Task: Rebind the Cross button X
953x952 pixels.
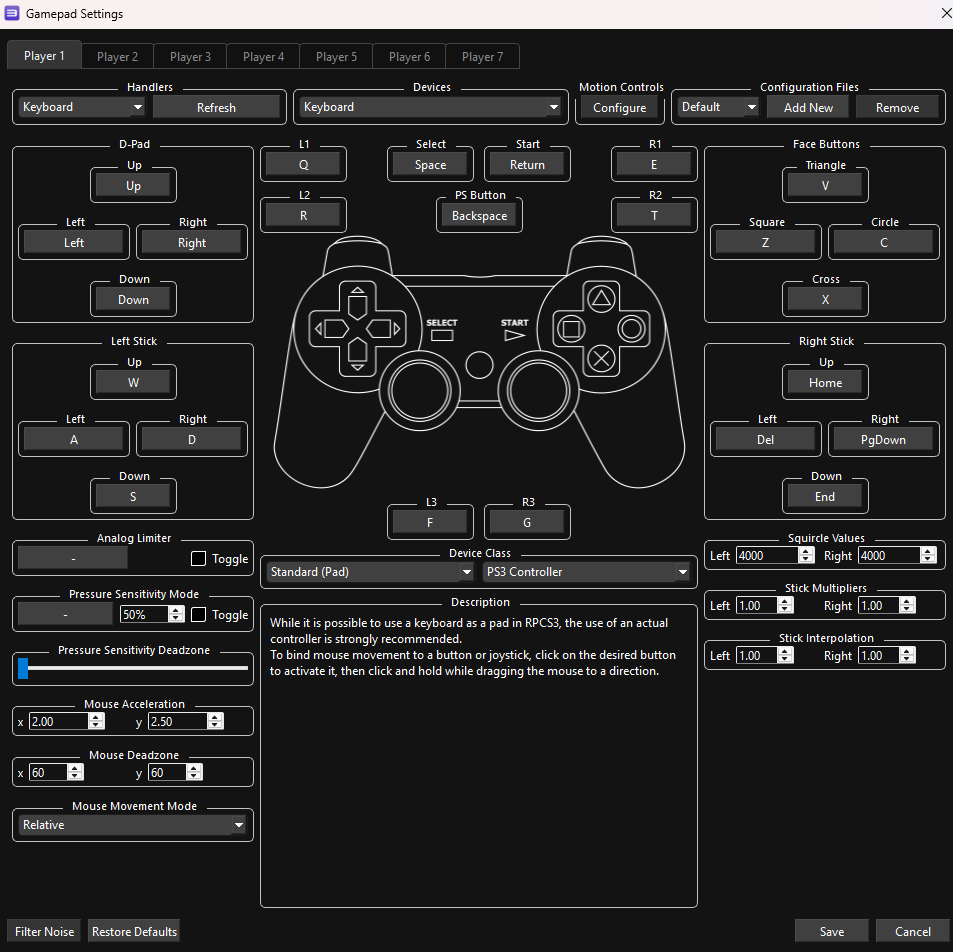Action: click(x=825, y=300)
